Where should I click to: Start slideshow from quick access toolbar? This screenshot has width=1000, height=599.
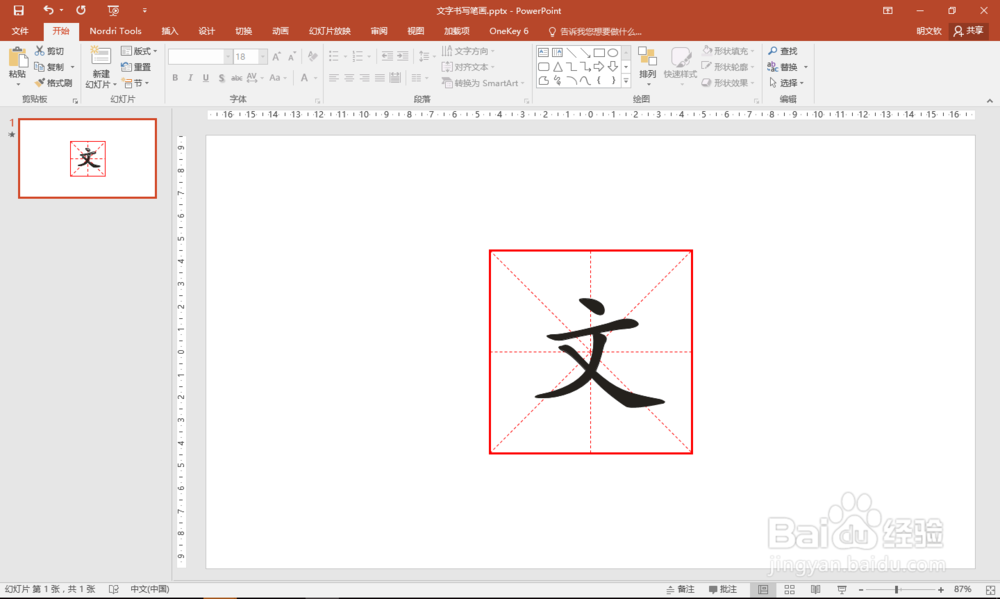114,10
